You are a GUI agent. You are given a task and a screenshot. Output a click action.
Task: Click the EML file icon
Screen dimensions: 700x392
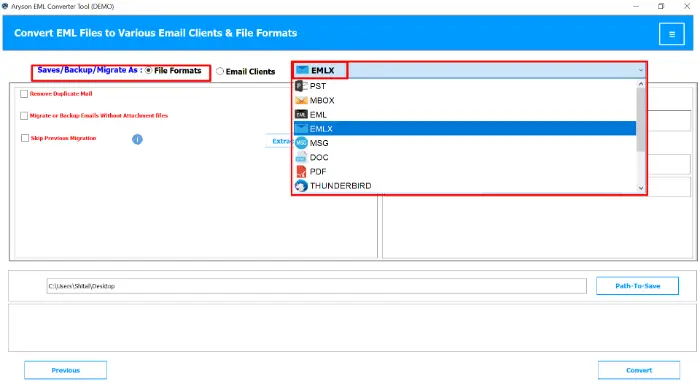click(301, 115)
